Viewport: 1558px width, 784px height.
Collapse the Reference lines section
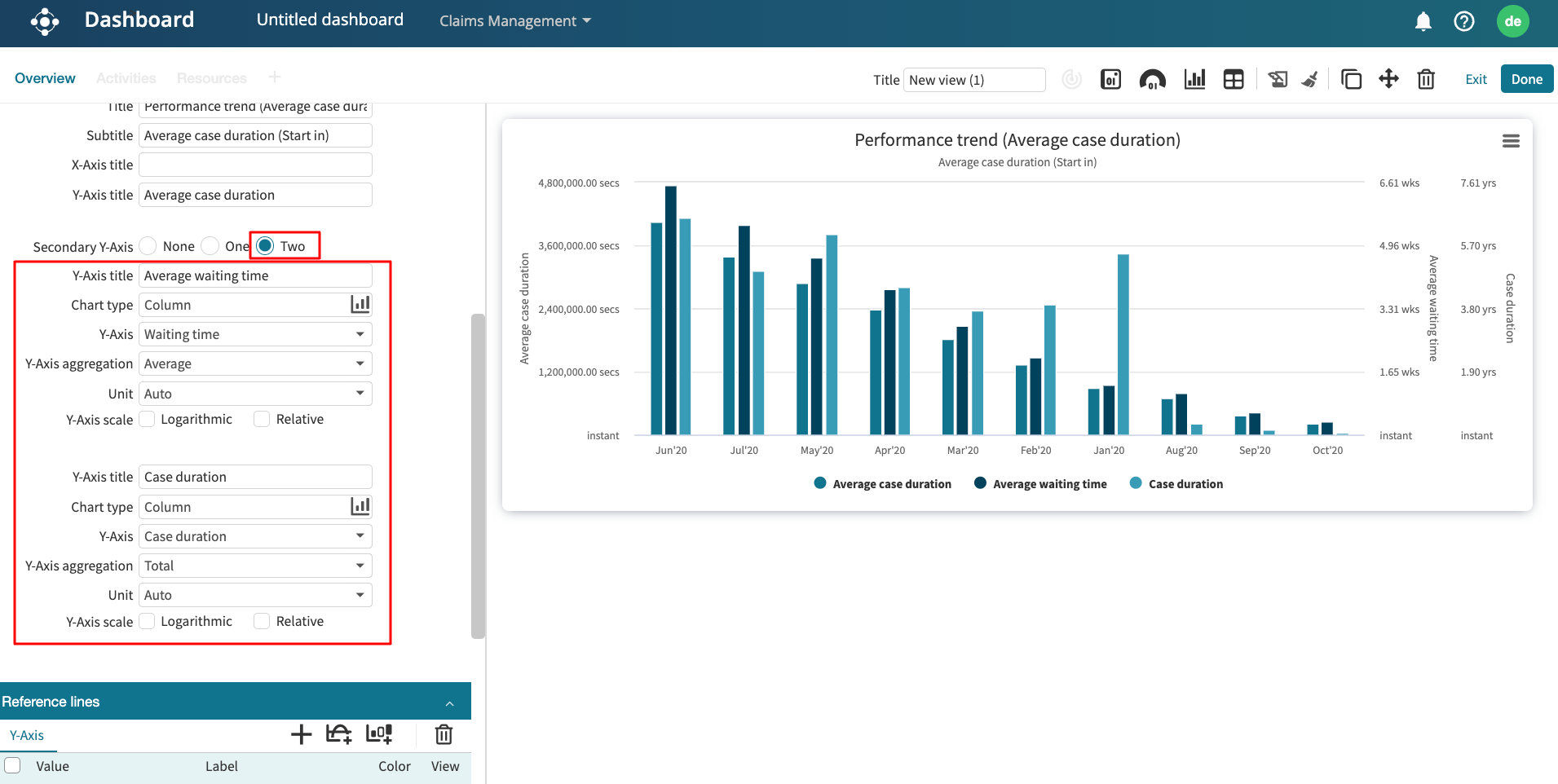pos(449,703)
